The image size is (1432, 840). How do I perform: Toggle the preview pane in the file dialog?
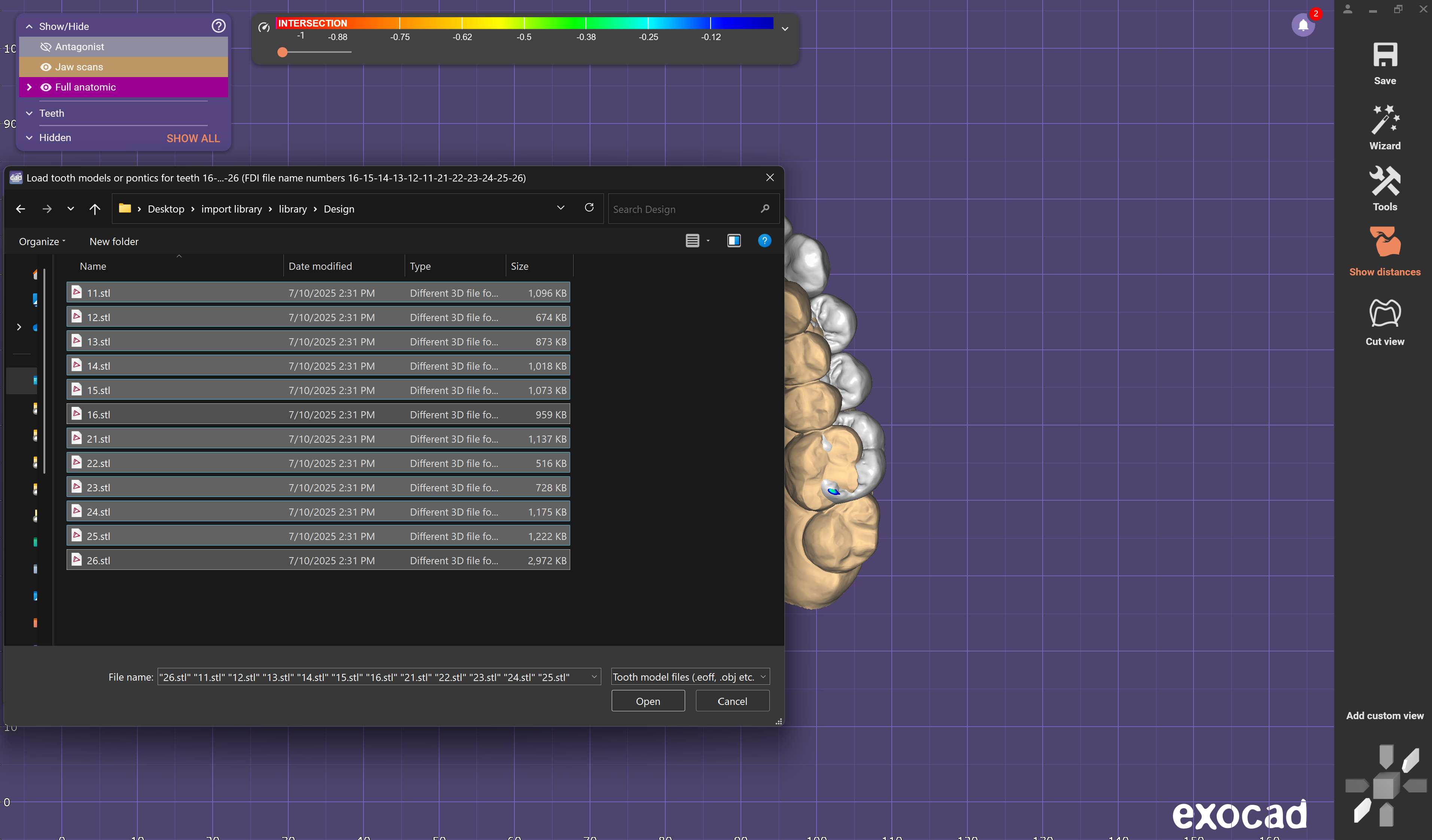734,241
